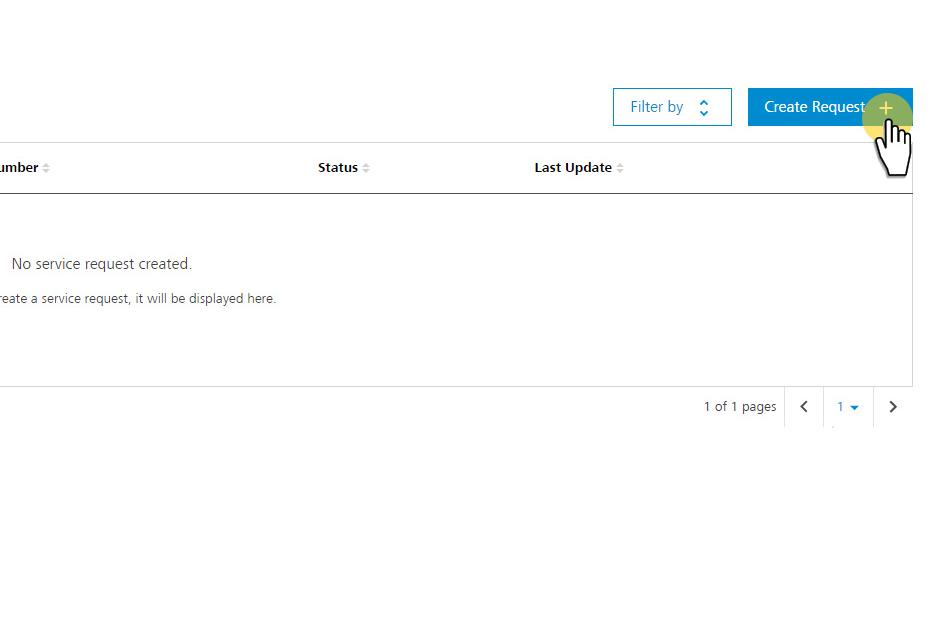937x625 pixels.
Task: Sort by the Last Update column header
Action: tap(572, 167)
